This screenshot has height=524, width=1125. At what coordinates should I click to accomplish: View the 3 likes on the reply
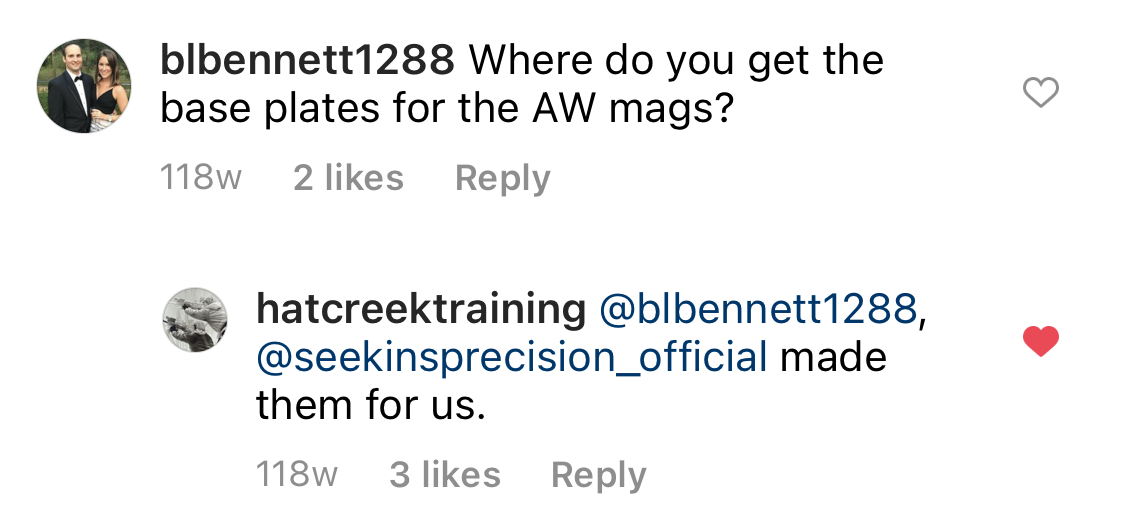(445, 474)
